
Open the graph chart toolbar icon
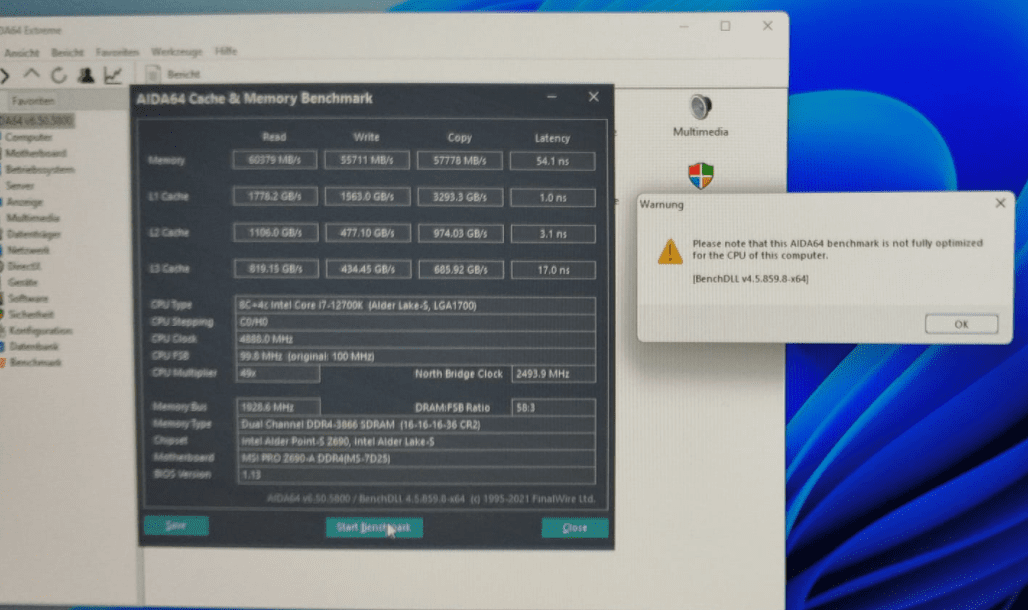(113, 75)
